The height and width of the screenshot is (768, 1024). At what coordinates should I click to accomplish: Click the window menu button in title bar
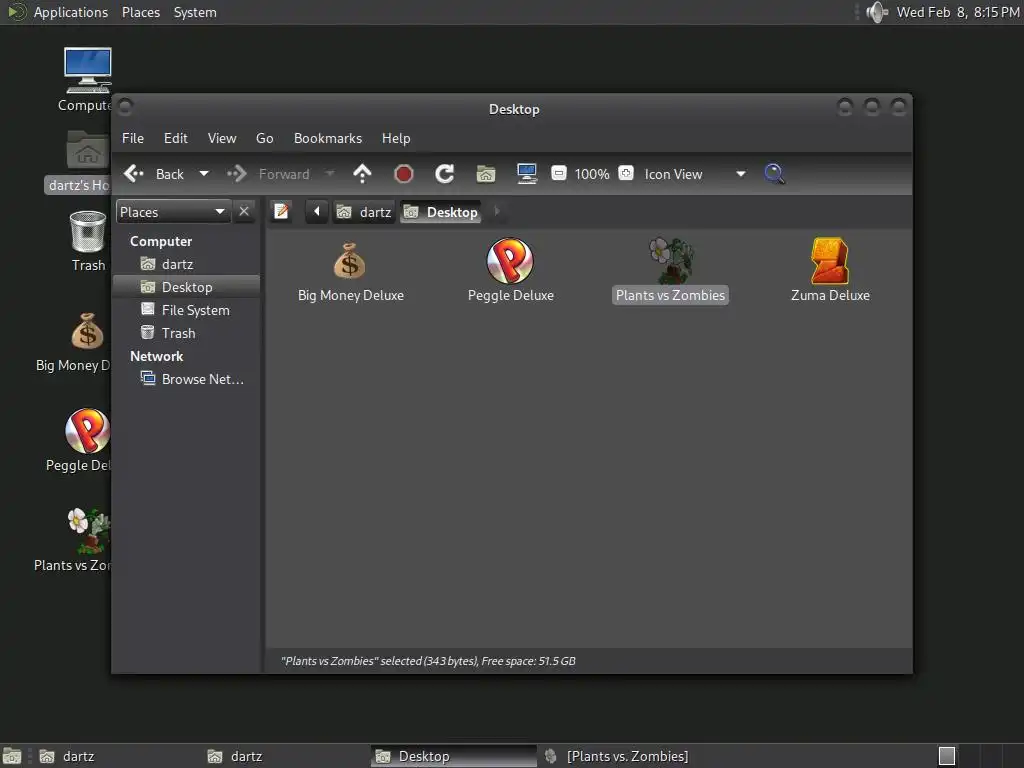pyautogui.click(x=126, y=106)
